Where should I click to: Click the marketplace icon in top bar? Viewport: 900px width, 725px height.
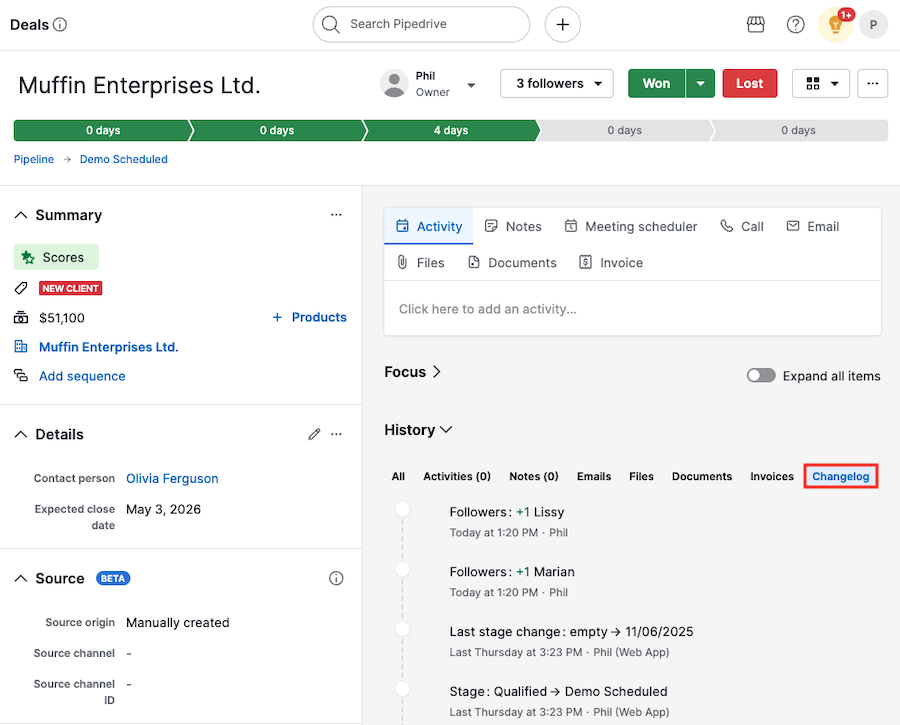tap(756, 25)
